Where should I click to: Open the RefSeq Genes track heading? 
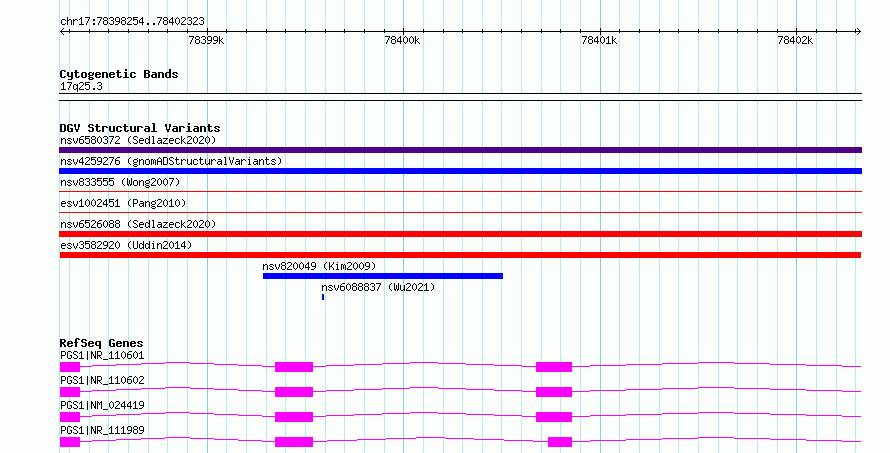(101, 343)
